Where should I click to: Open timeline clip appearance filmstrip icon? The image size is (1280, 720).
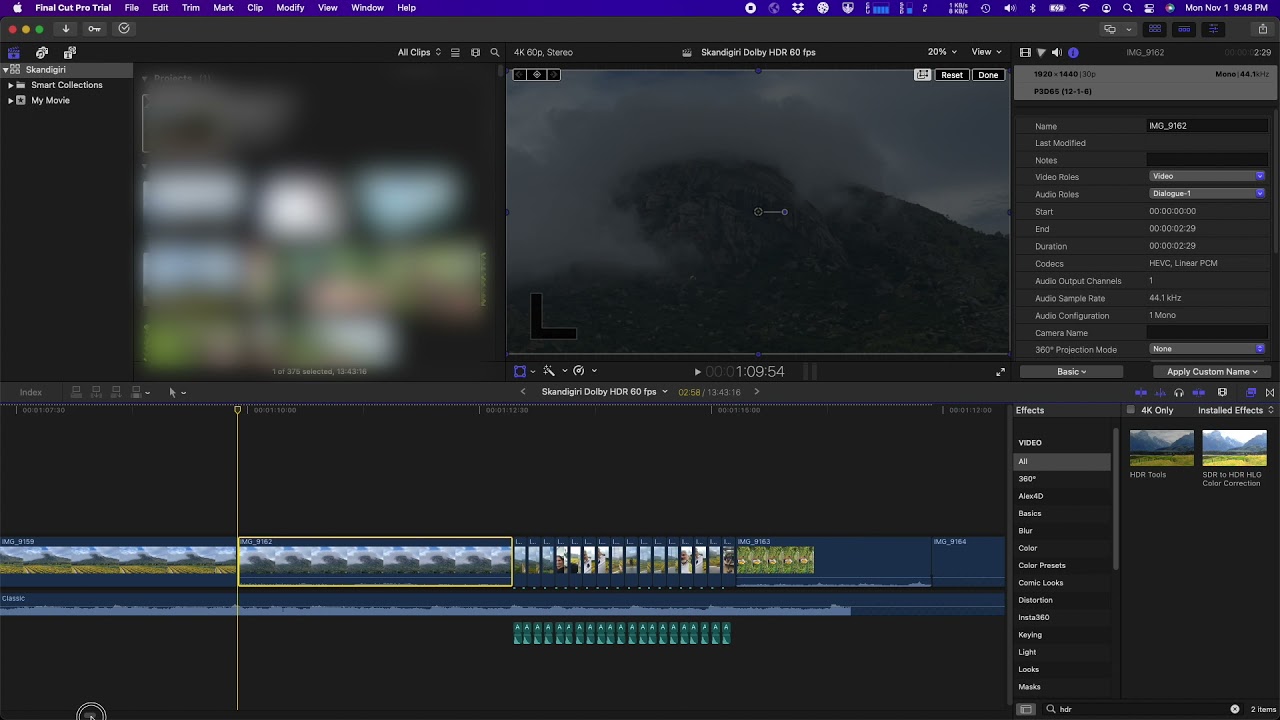pos(1222,393)
